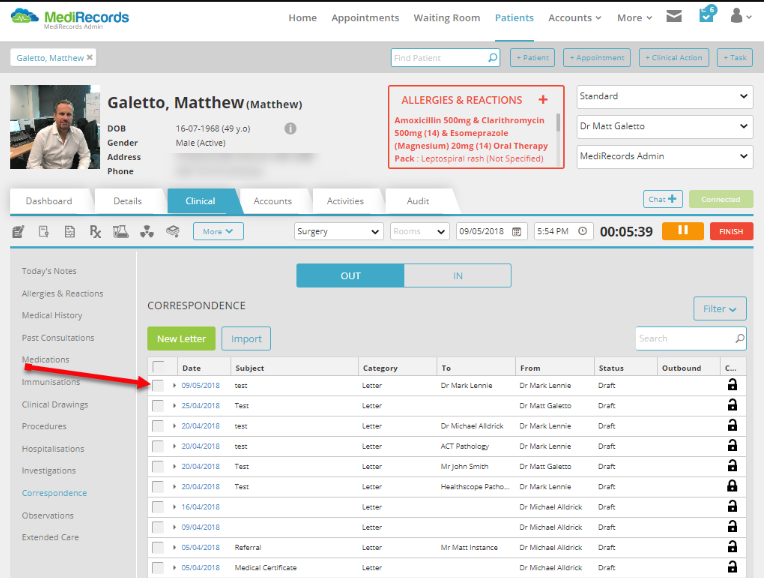Open the Rooms dropdown

(420, 231)
